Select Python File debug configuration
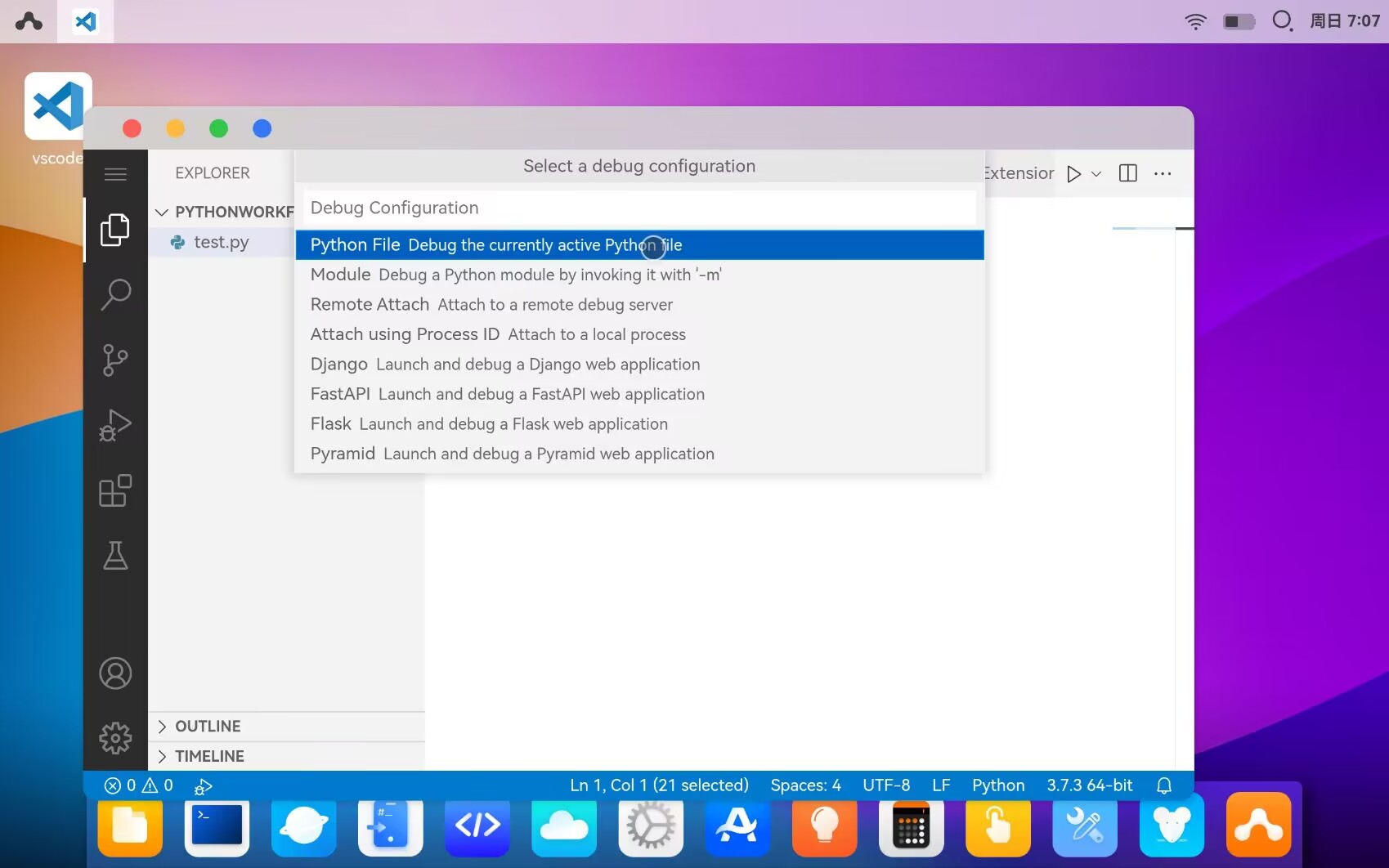The image size is (1389, 868). coord(639,245)
